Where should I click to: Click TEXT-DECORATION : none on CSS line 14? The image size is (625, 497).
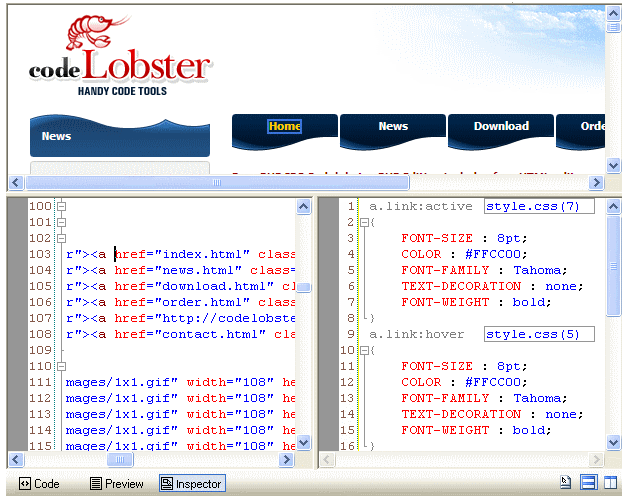(x=492, y=414)
